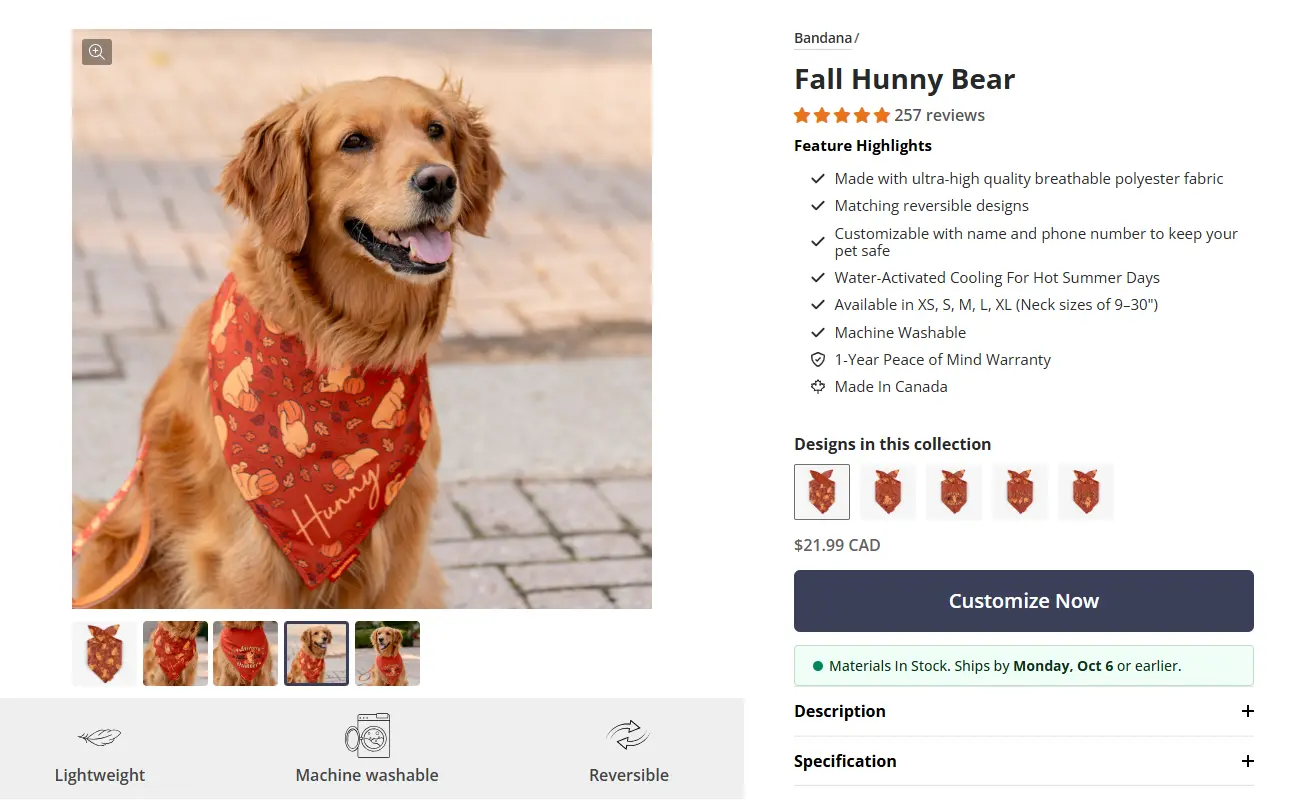Open the first bandana-only thumbnail below the photo

pos(104,653)
